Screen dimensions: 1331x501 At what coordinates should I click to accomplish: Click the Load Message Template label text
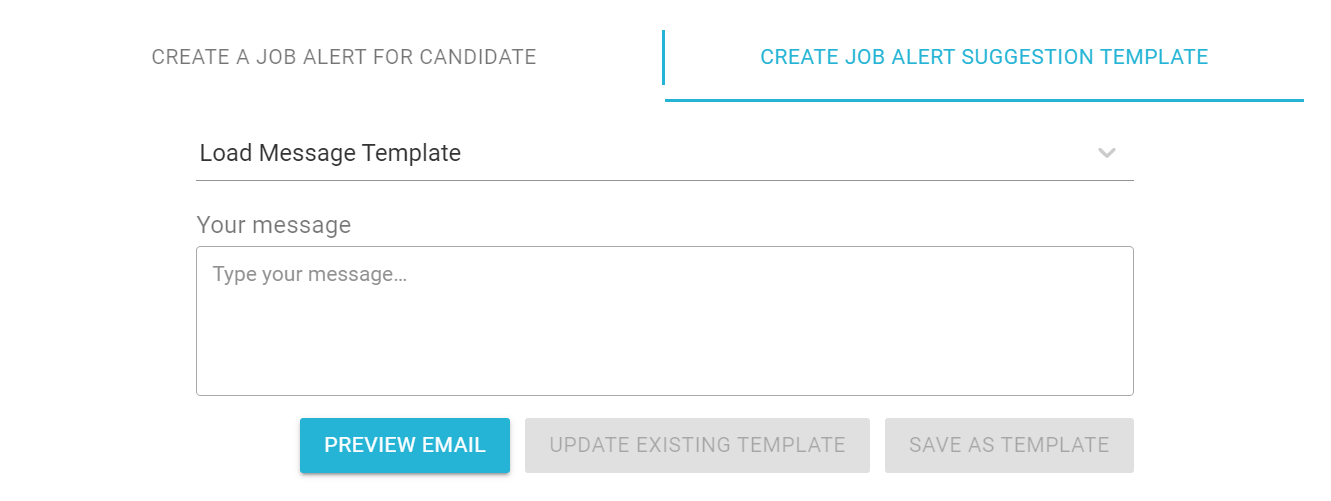click(330, 153)
